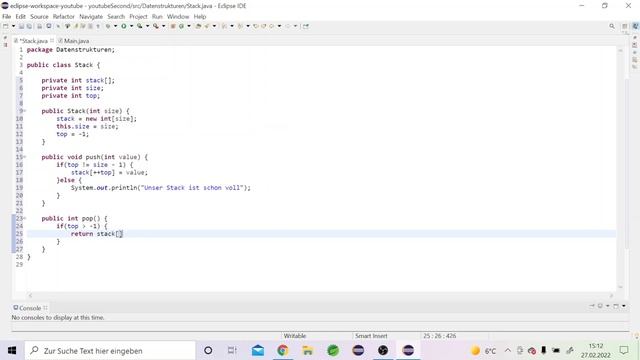
Task: Click the Coverage launch toolbar icon
Action: tap(140, 26)
